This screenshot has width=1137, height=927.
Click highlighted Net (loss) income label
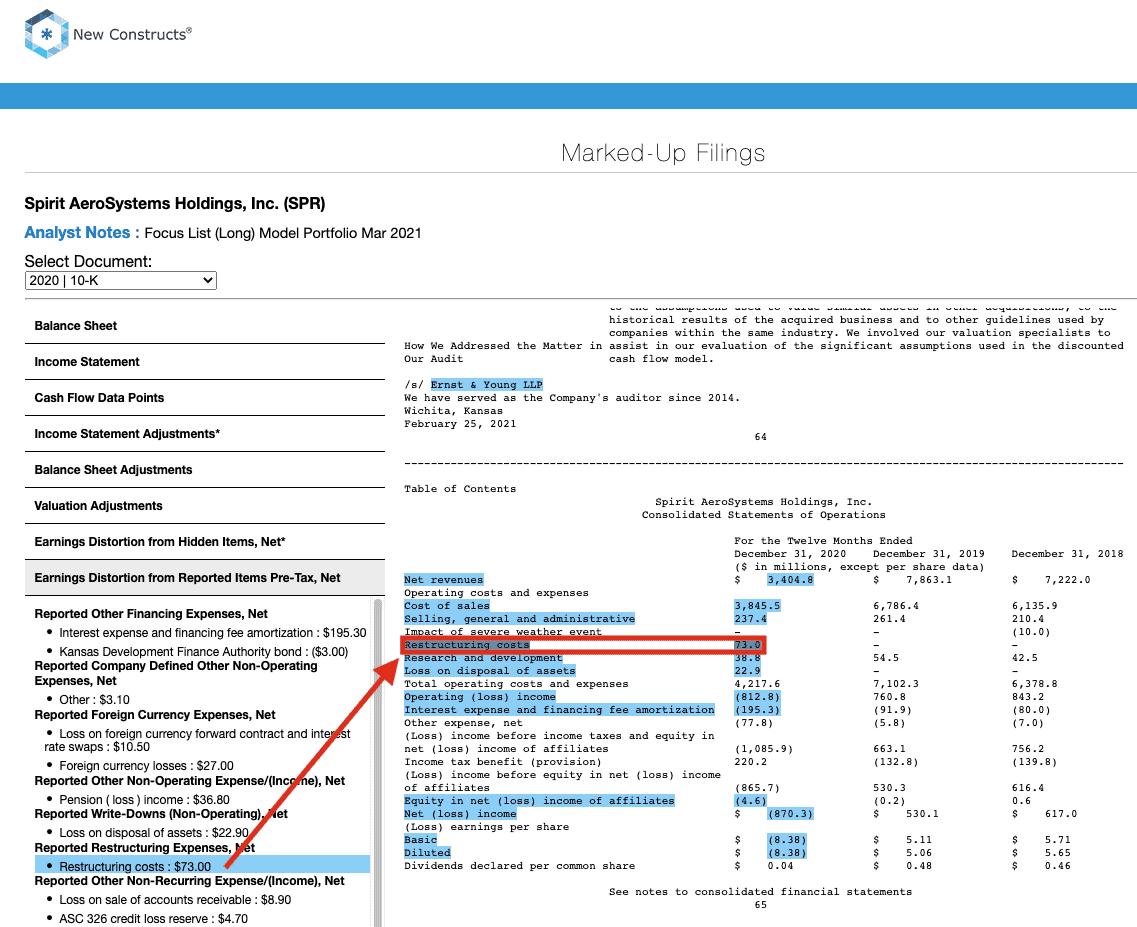tap(460, 814)
